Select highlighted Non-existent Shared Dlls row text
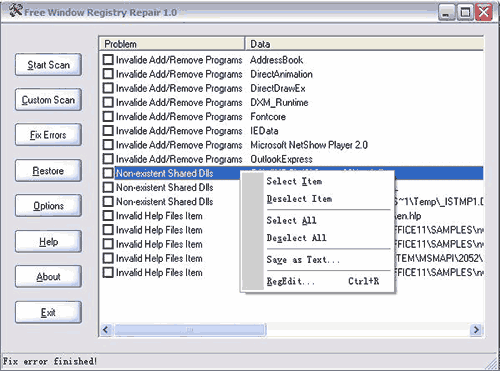The width and height of the screenshot is (500, 371). click(x=165, y=173)
